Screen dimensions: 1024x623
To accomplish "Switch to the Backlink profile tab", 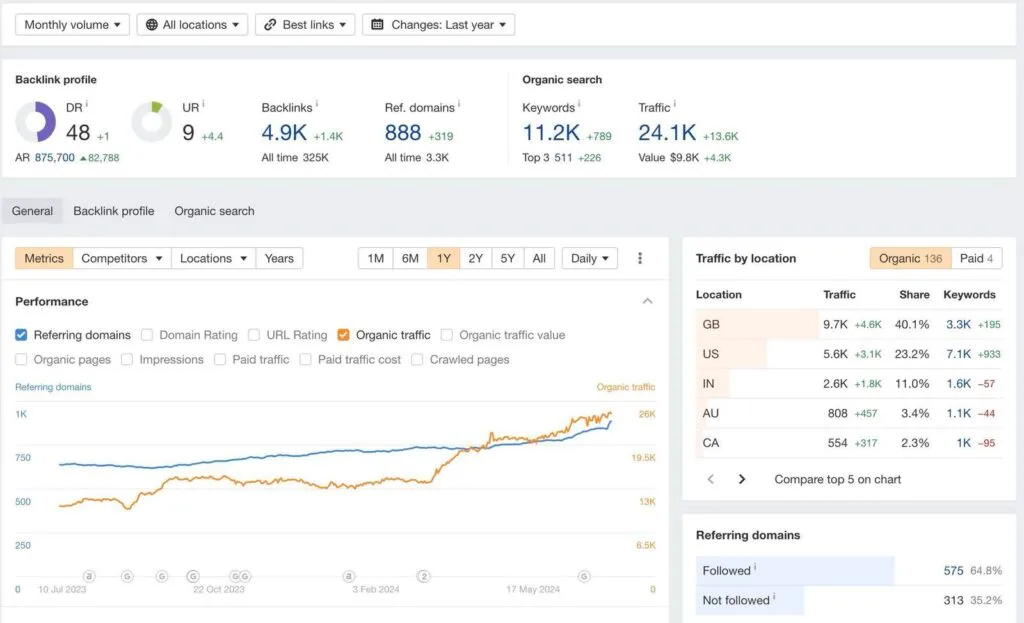I will pyautogui.click(x=114, y=211).
